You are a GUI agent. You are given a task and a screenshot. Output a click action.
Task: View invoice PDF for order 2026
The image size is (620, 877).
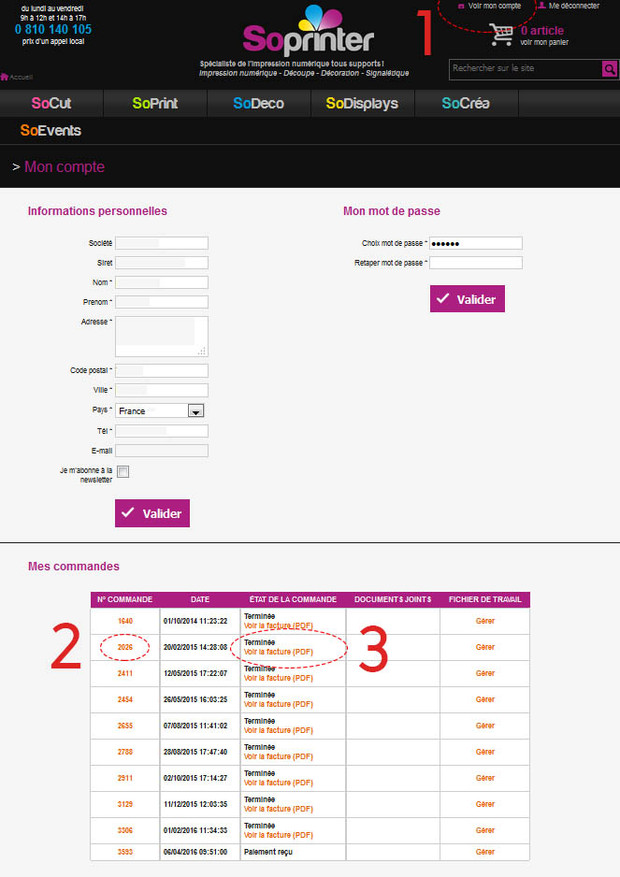pos(278,652)
